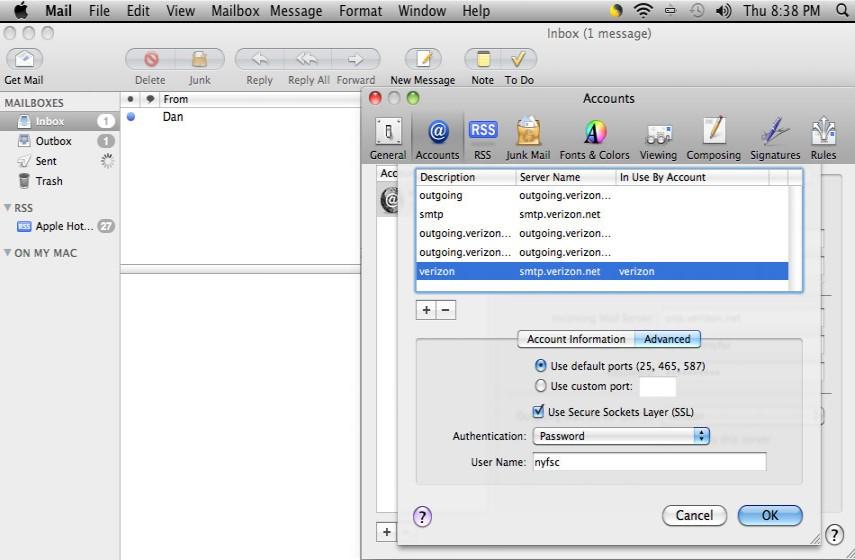Screen dimensions: 855x560
Task: Select Sent mailbox in sidebar
Action: 59,161
